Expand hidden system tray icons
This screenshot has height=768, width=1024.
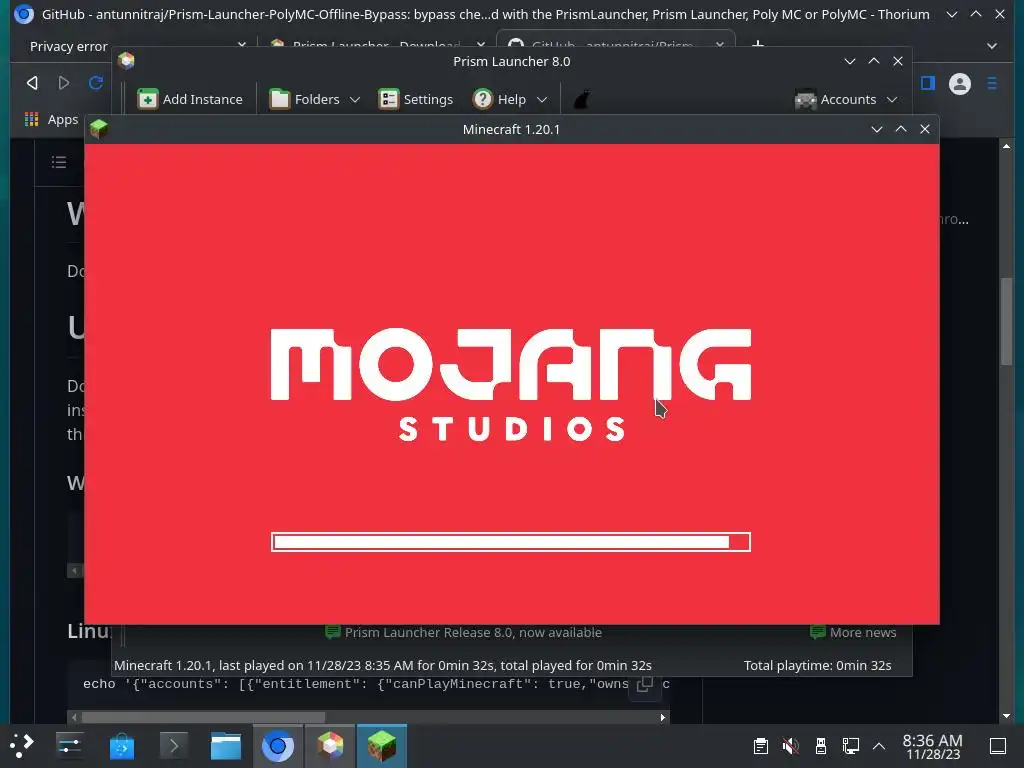click(x=879, y=746)
